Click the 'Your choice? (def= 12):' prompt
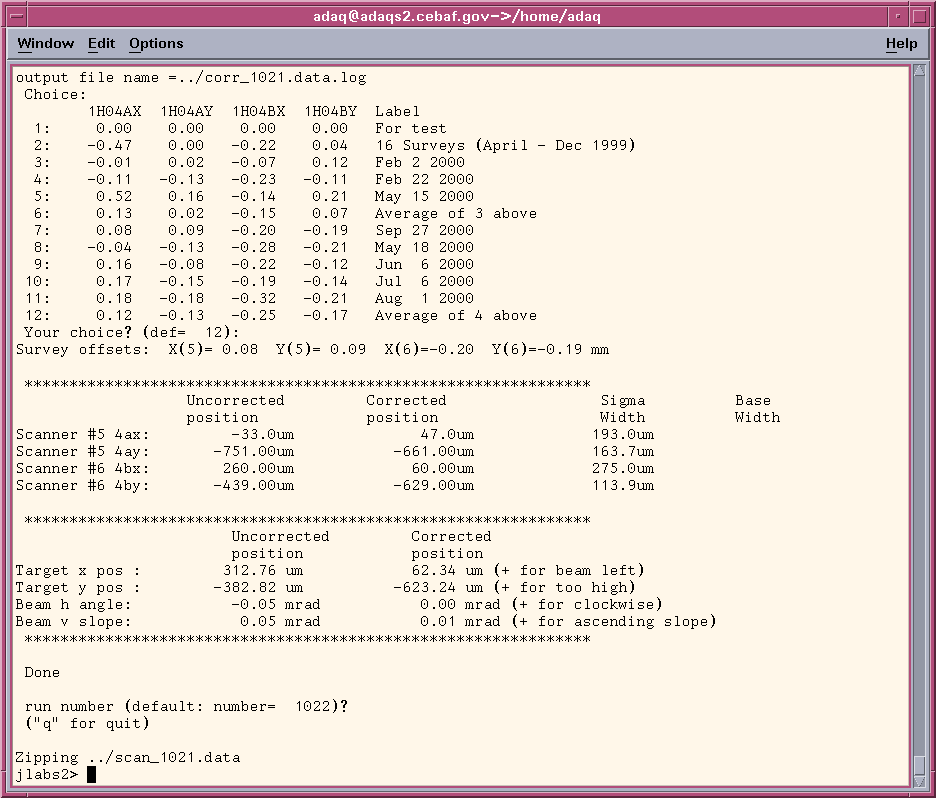Viewport: 936px width, 798px height. (131, 332)
